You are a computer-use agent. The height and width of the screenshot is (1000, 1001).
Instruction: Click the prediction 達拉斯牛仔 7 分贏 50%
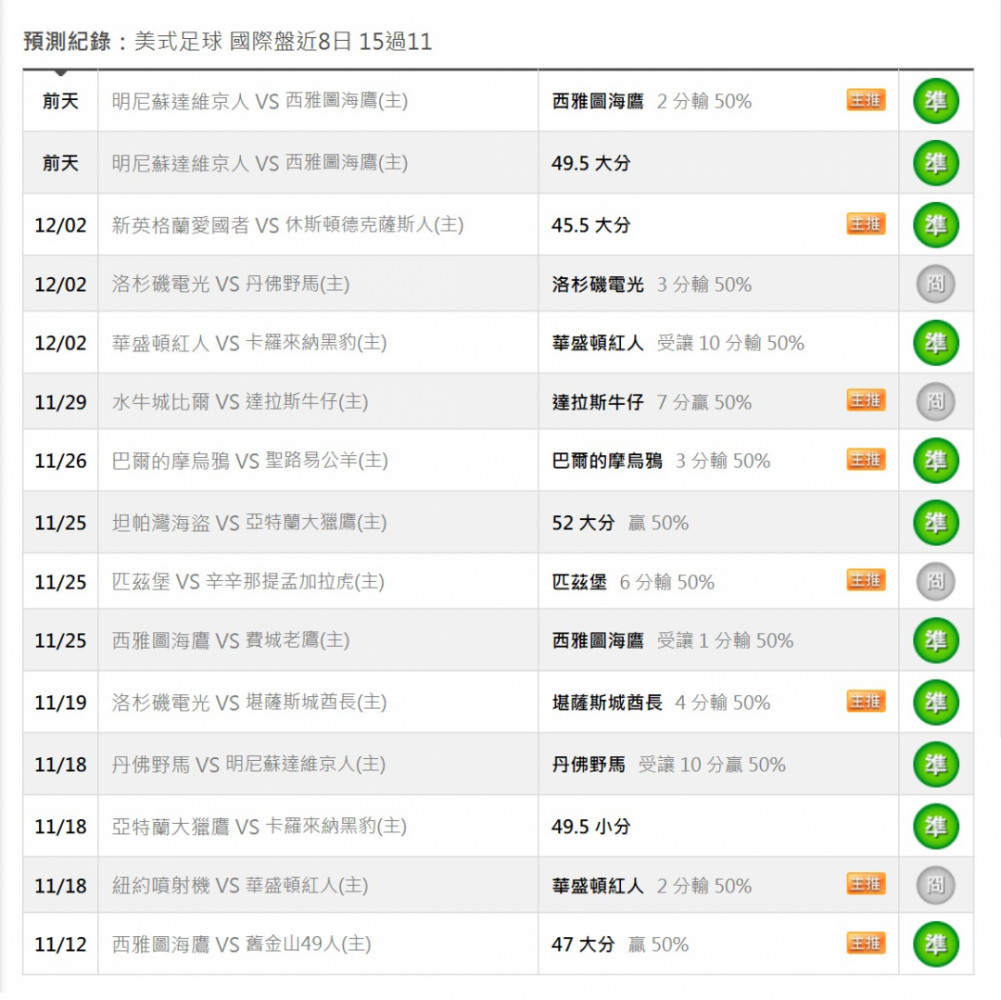click(652, 402)
